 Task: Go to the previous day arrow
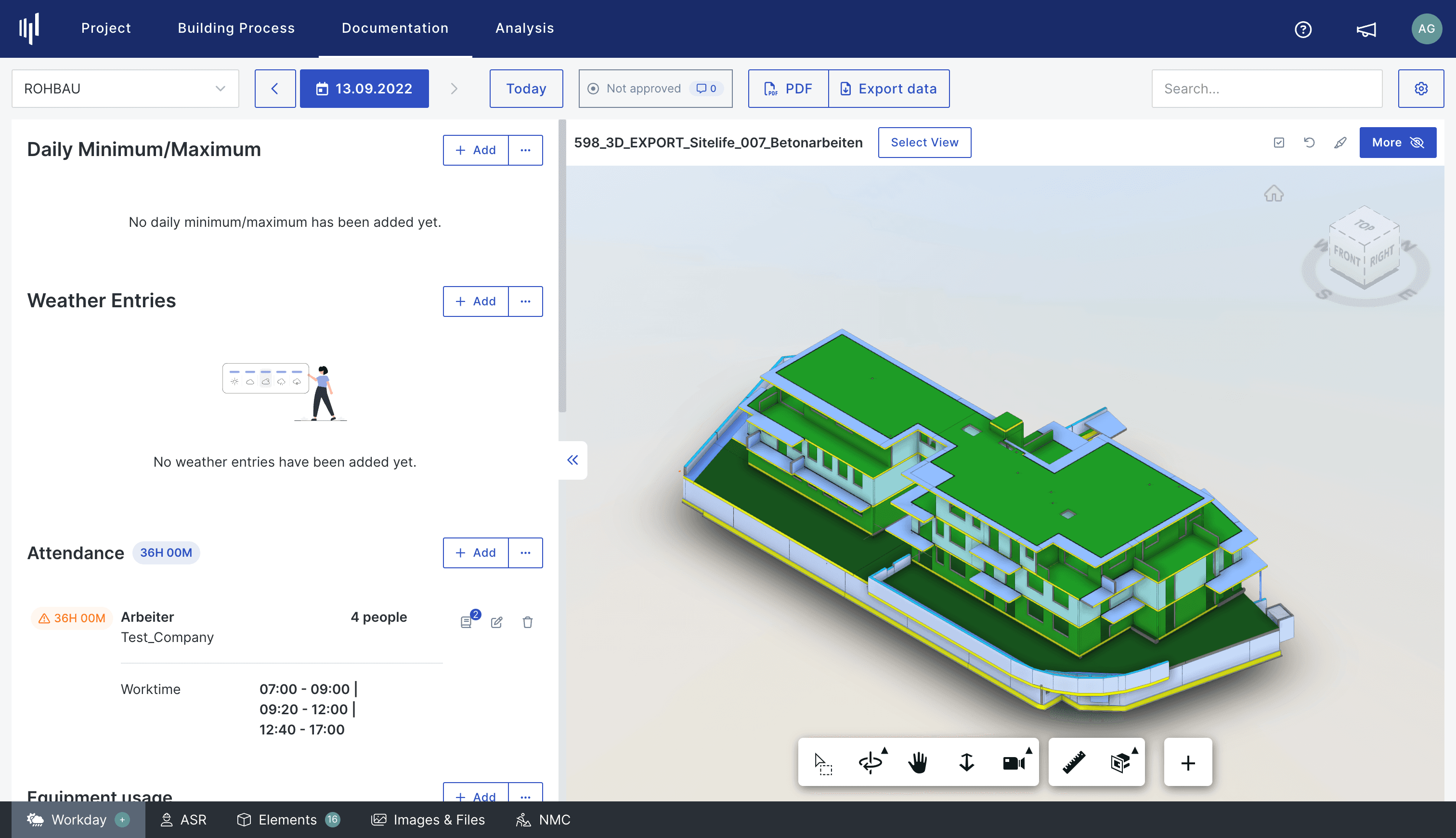tap(275, 89)
